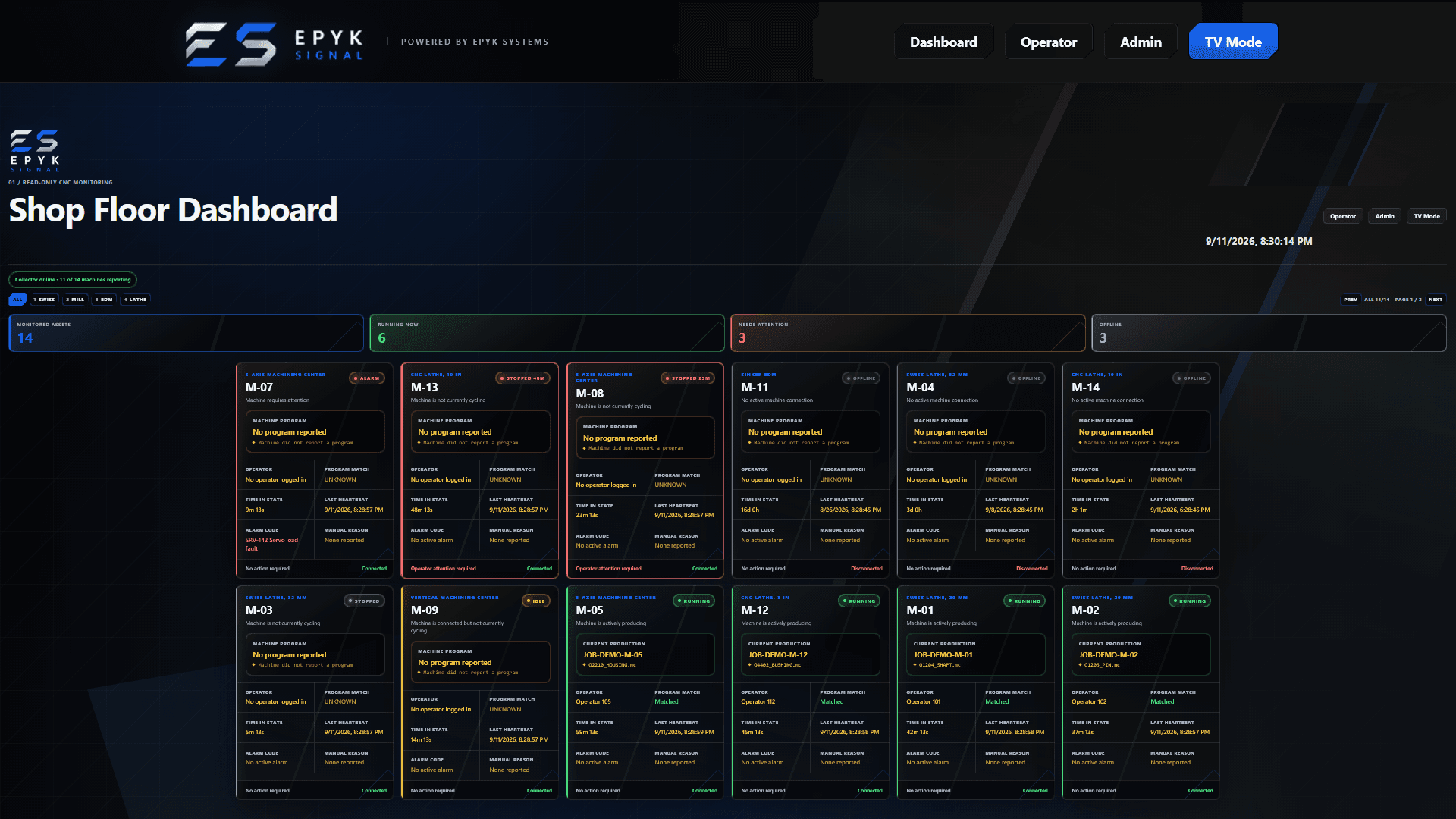
Task: Click Operator 105 on M-05 card
Action: tap(593, 702)
